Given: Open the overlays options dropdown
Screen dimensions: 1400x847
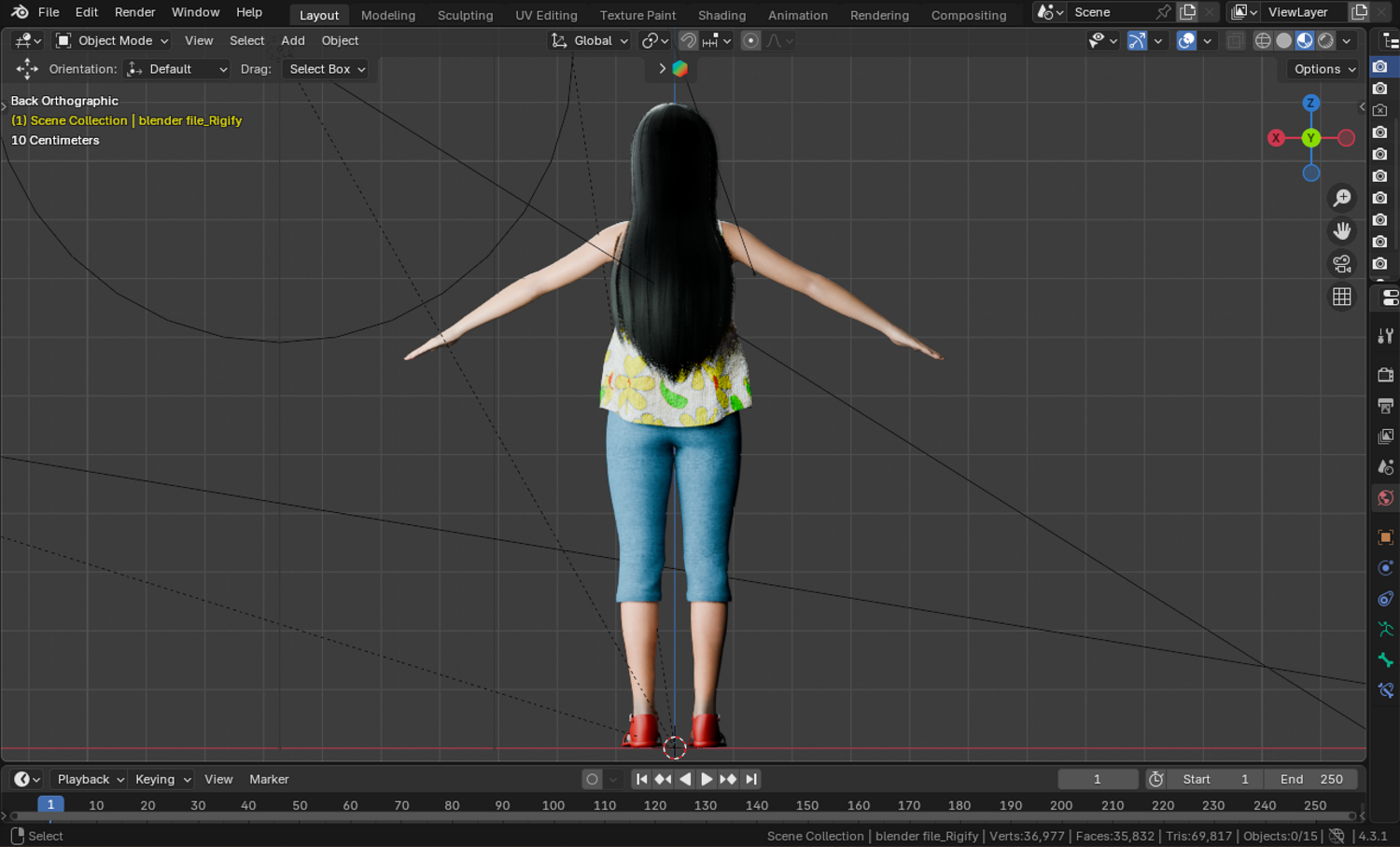Looking at the screenshot, I should [1207, 41].
